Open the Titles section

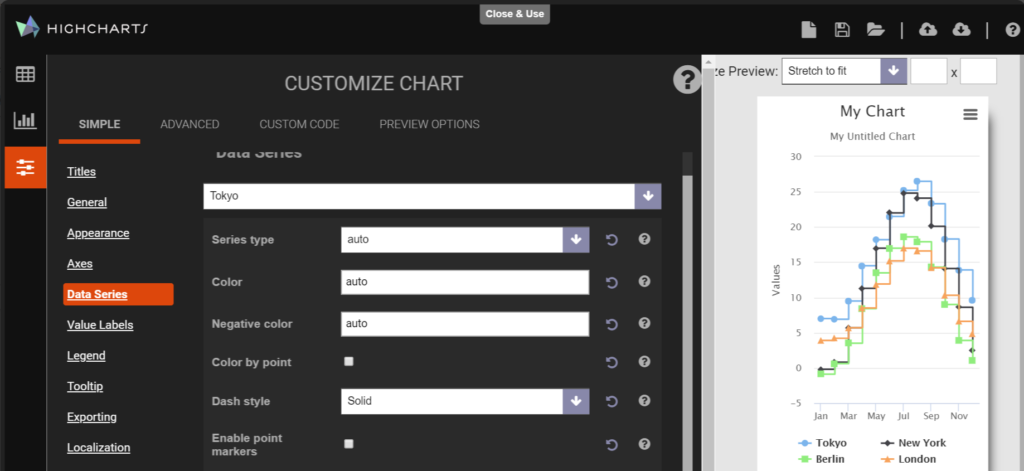click(x=82, y=172)
